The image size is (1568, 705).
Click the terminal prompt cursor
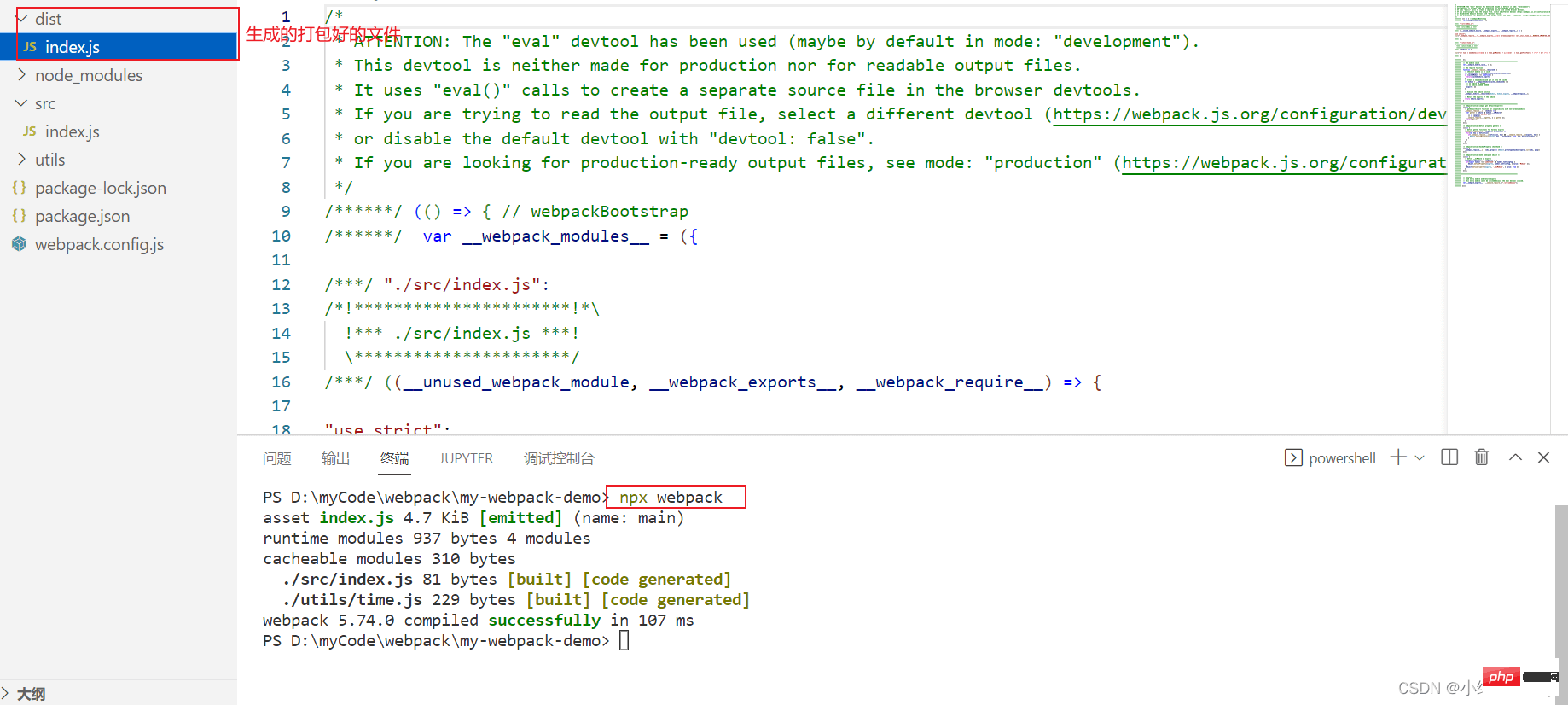click(x=624, y=641)
